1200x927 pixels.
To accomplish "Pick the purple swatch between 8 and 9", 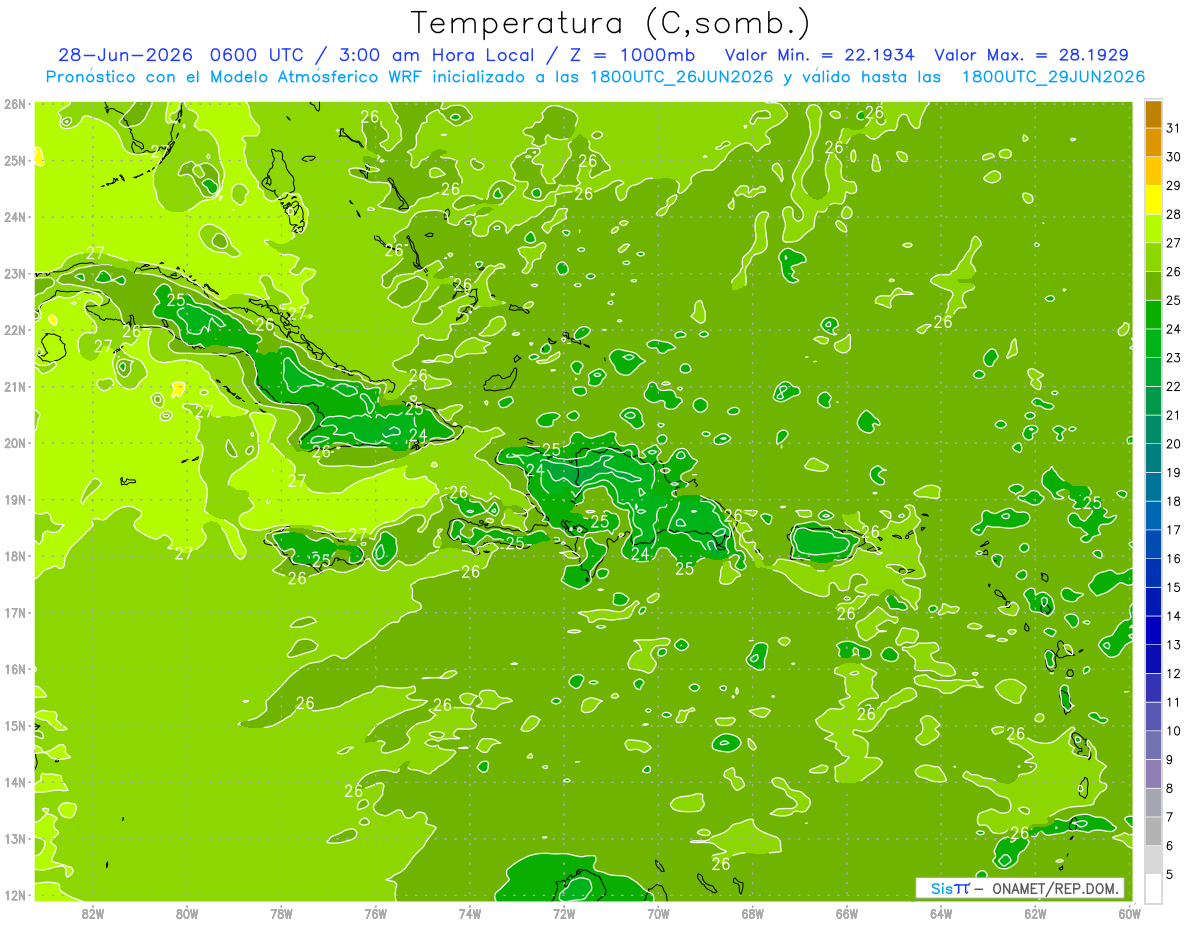I will [x=1153, y=774].
